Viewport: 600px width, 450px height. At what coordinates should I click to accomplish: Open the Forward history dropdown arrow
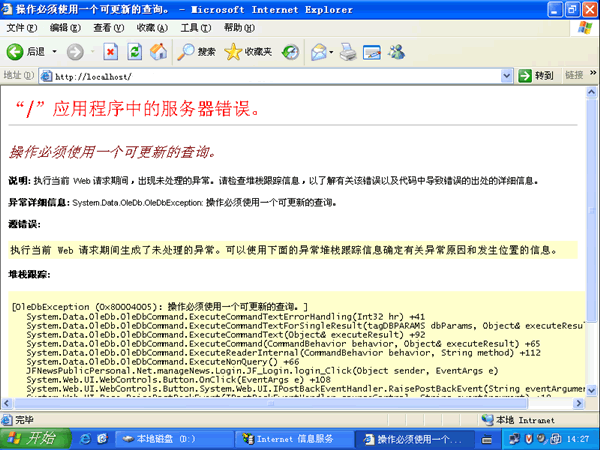(92, 52)
